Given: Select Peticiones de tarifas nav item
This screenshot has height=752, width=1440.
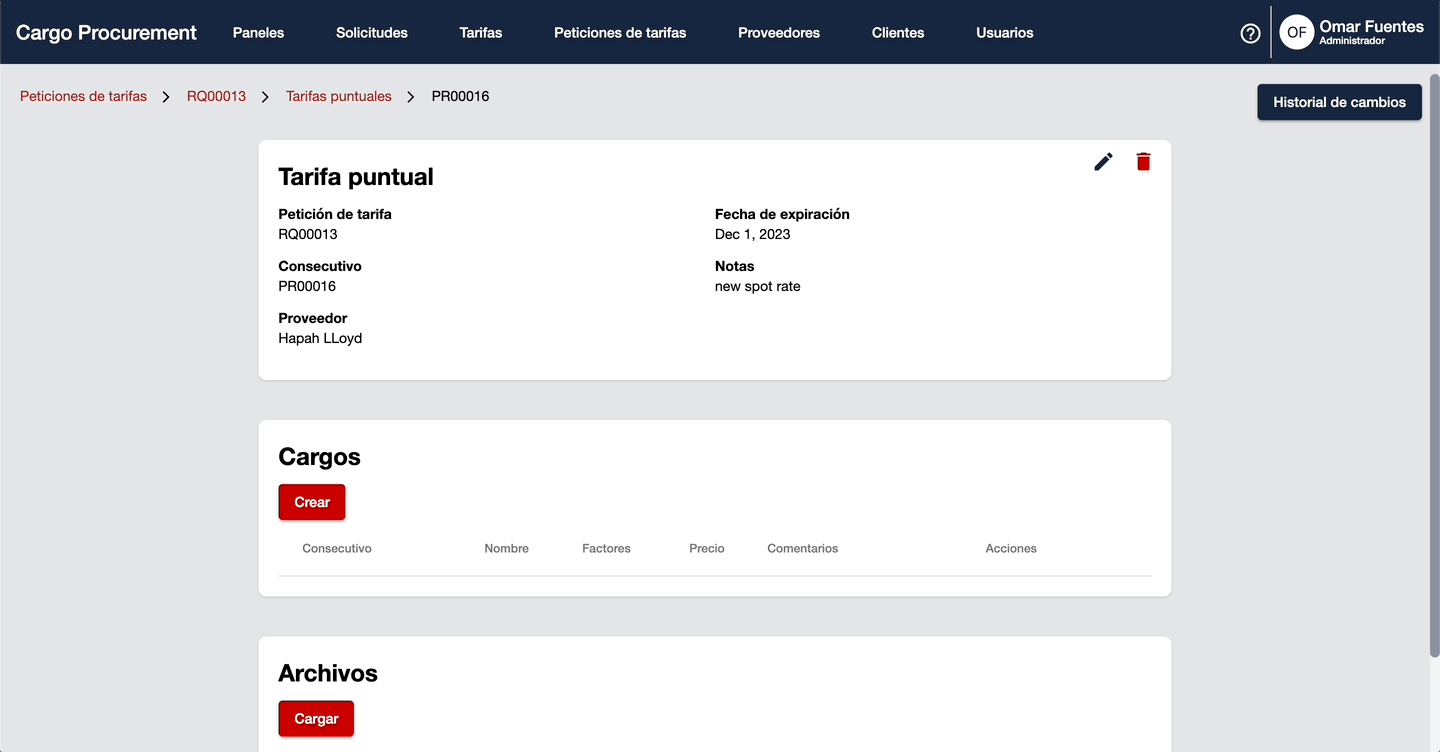Looking at the screenshot, I should 620,33.
